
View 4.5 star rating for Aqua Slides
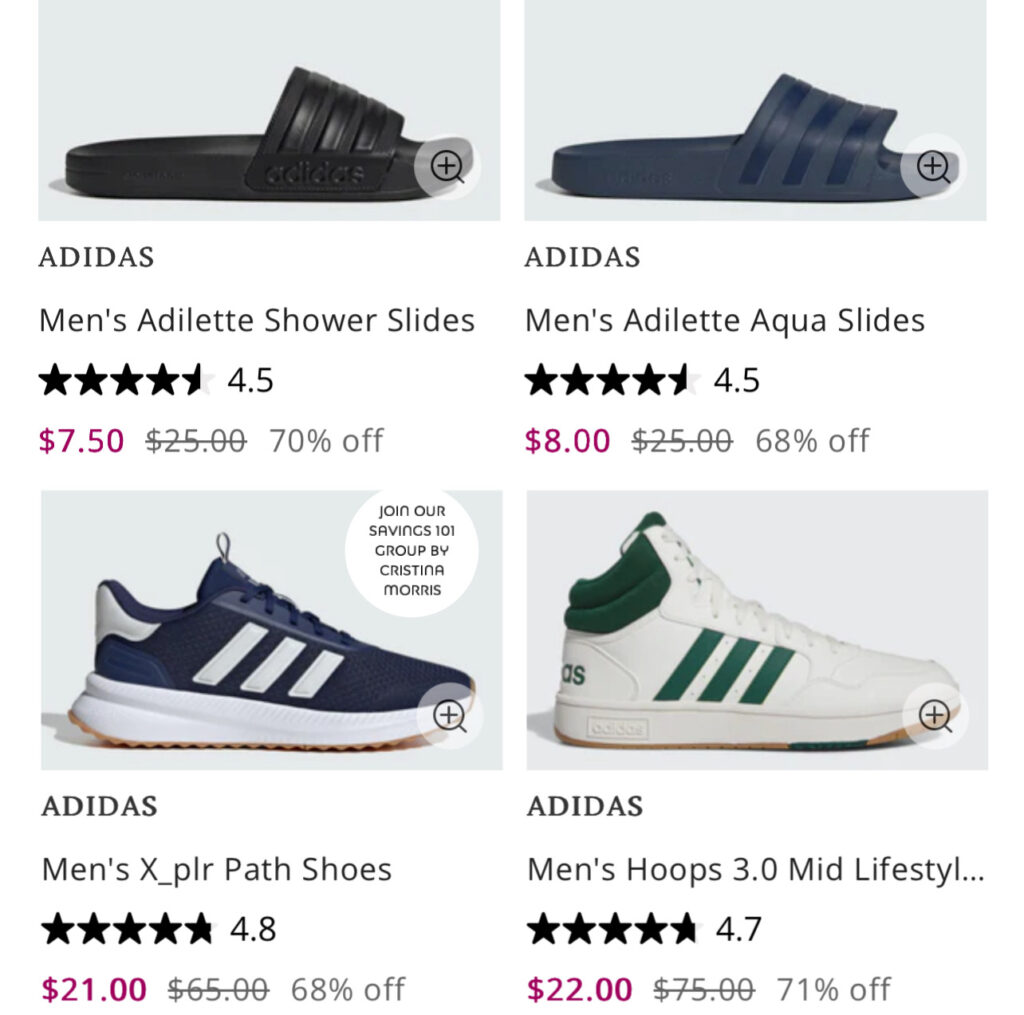coord(643,380)
